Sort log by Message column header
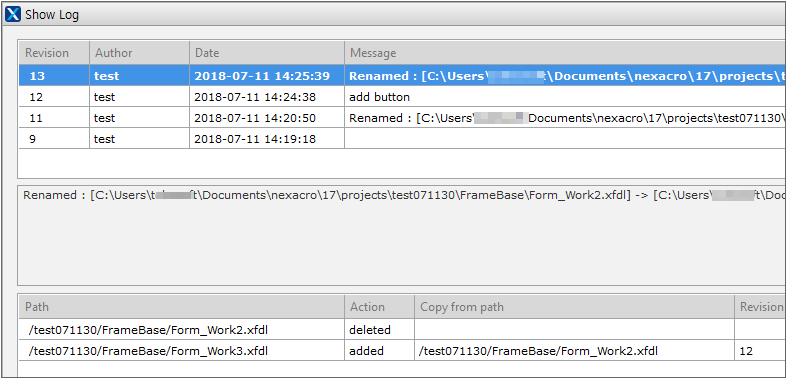 (x=565, y=53)
